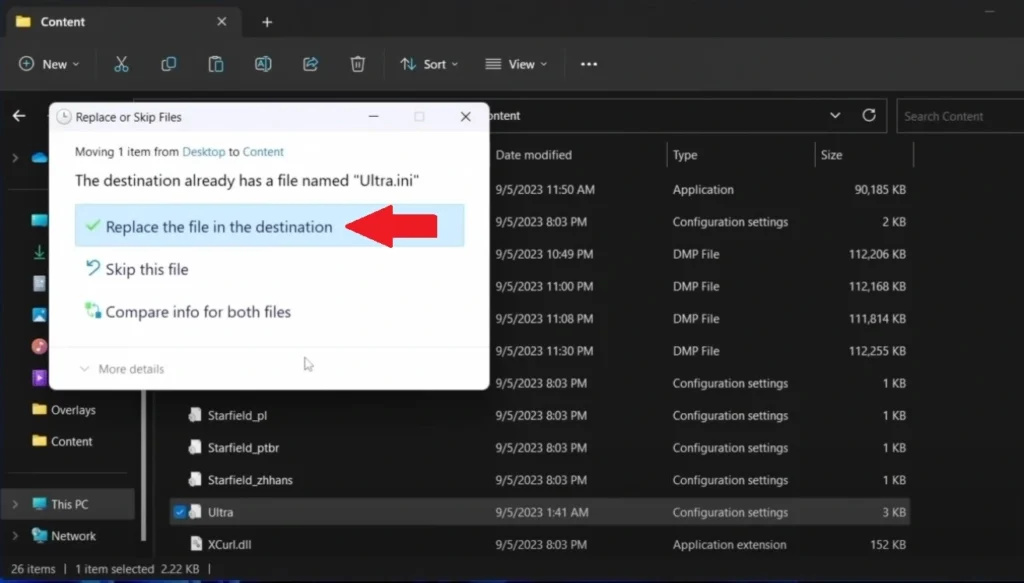1024x583 pixels.
Task: Expand the This PC tree node
Action: 15,504
